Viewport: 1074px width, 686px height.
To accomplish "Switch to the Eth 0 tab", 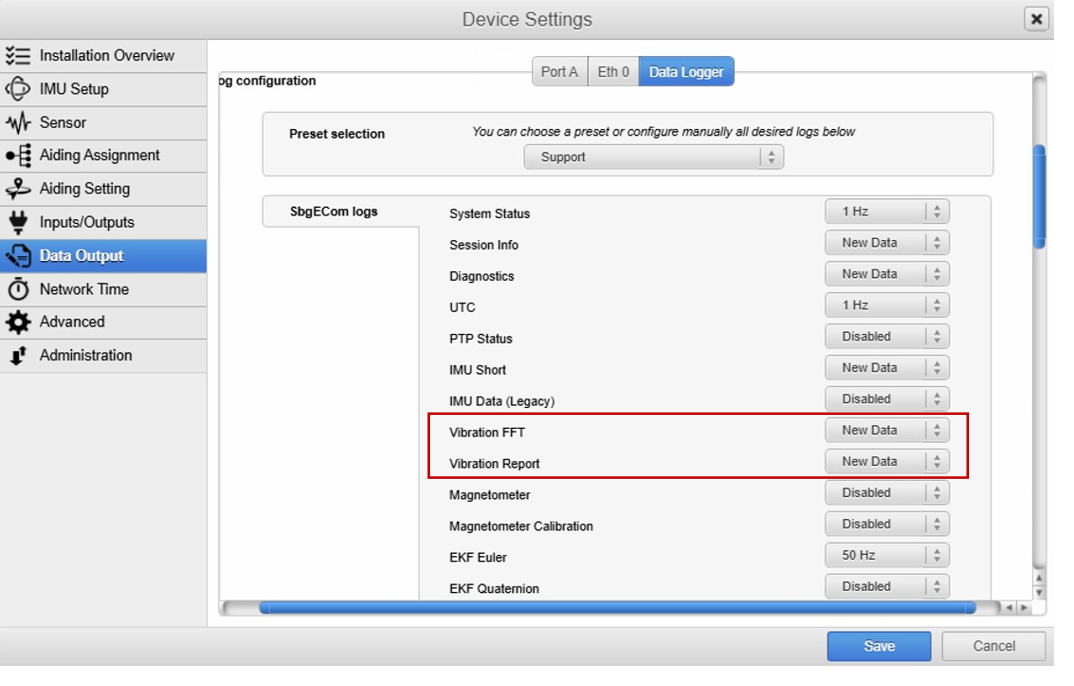I will (613, 72).
